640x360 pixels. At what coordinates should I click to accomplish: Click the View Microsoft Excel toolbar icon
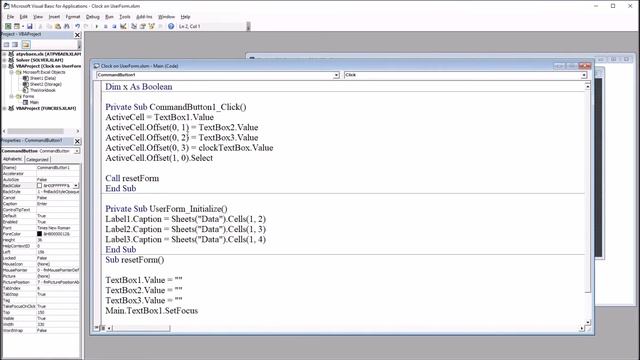pyautogui.click(x=8, y=26)
